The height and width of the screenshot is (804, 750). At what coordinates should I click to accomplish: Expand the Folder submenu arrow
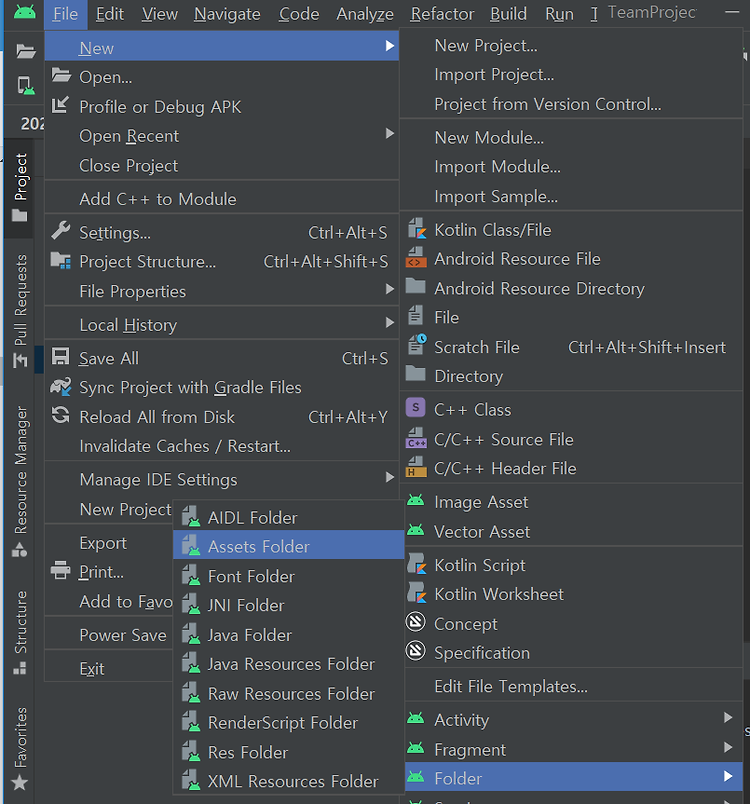coord(728,777)
